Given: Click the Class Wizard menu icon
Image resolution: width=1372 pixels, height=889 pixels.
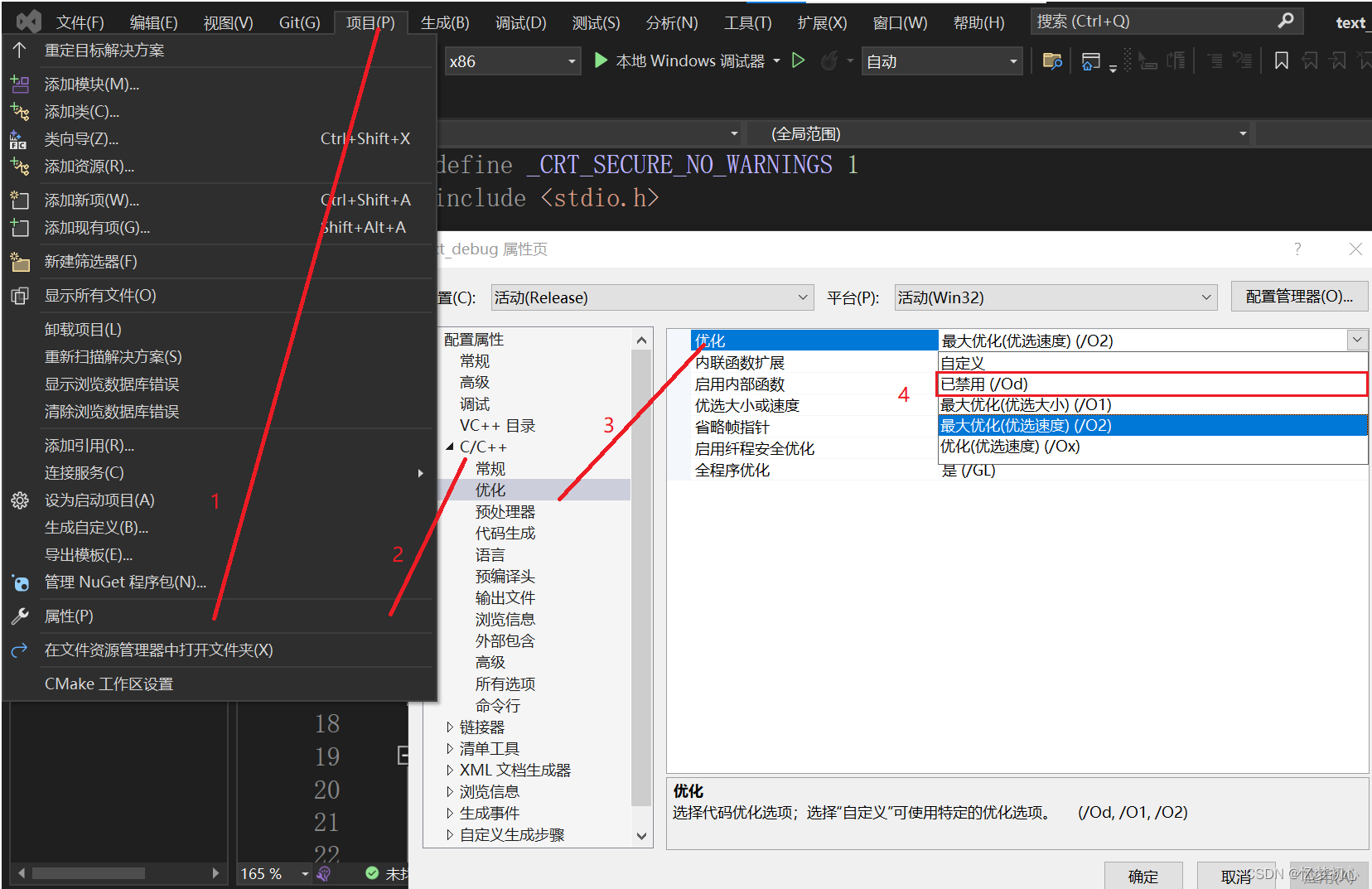Looking at the screenshot, I should 18,139.
